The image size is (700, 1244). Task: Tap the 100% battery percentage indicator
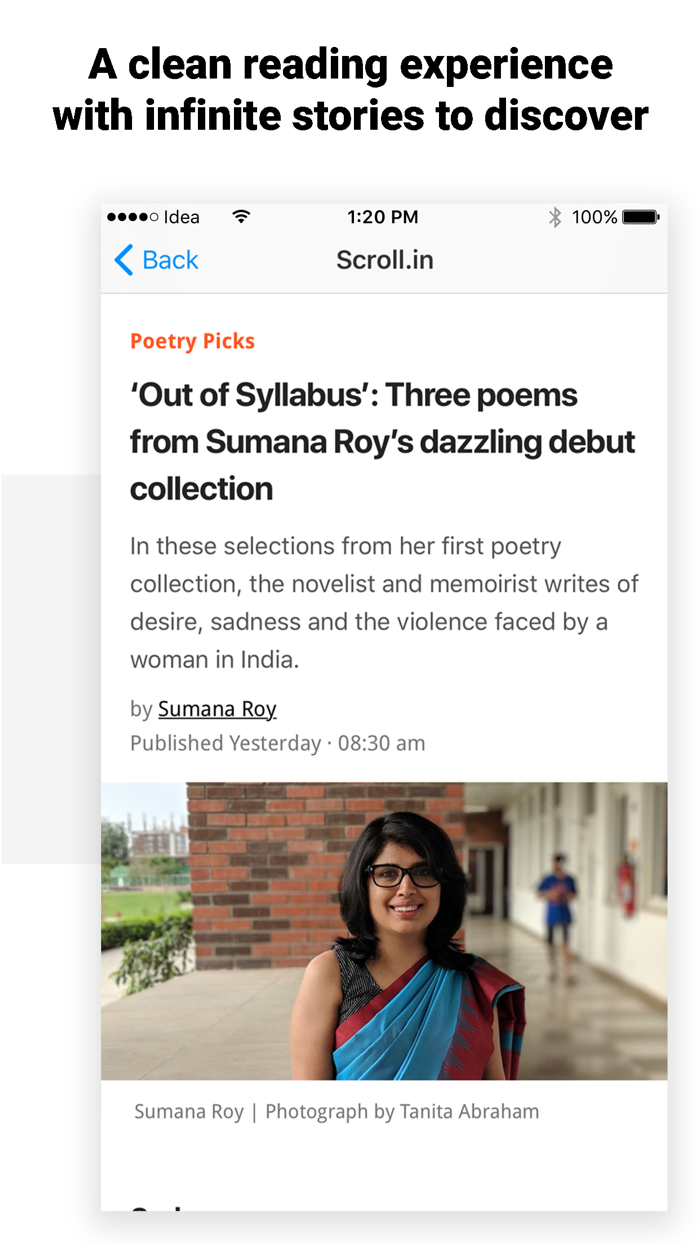pyautogui.click(x=594, y=216)
